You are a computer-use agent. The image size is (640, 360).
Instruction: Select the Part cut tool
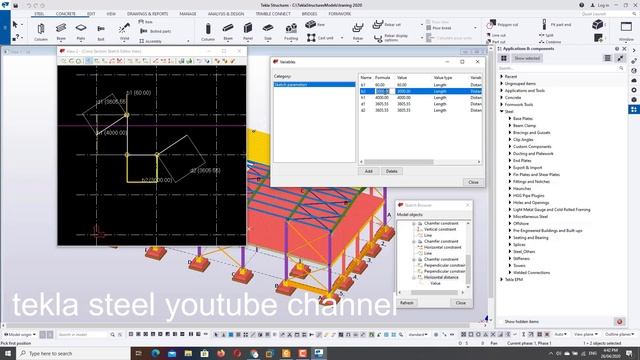click(496, 42)
